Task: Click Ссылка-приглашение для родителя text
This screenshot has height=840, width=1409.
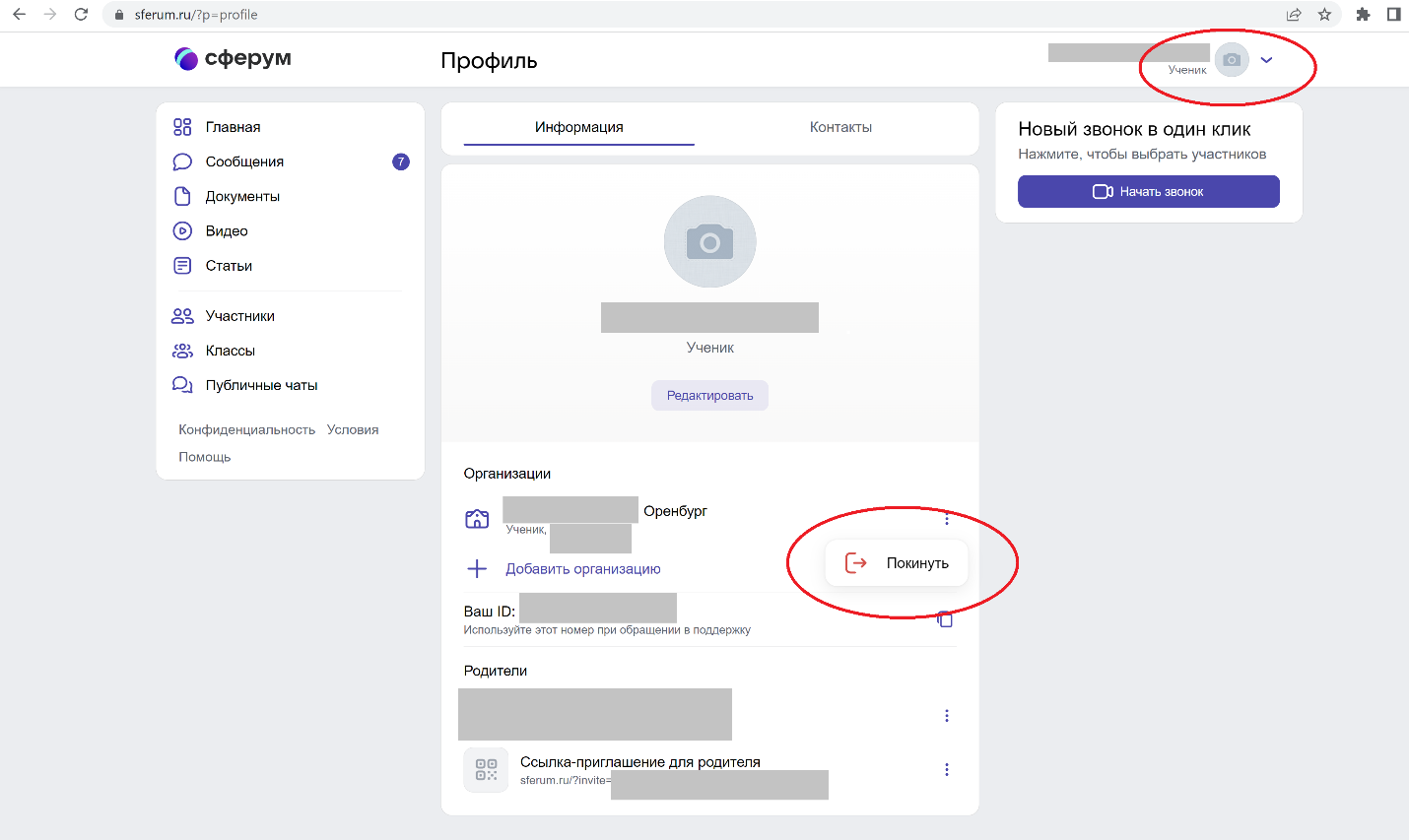Action: (640, 762)
